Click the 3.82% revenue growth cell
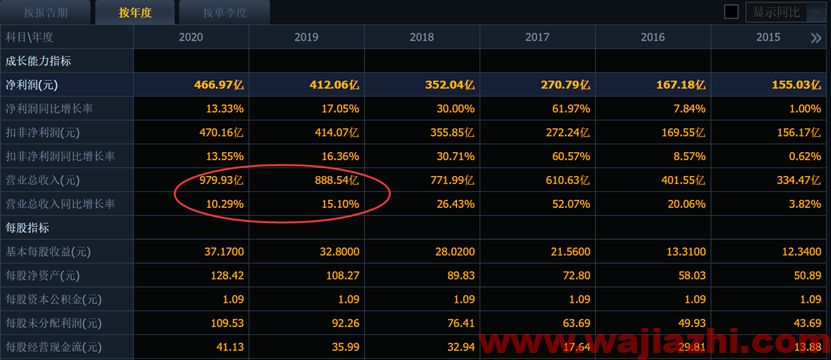 768,204
